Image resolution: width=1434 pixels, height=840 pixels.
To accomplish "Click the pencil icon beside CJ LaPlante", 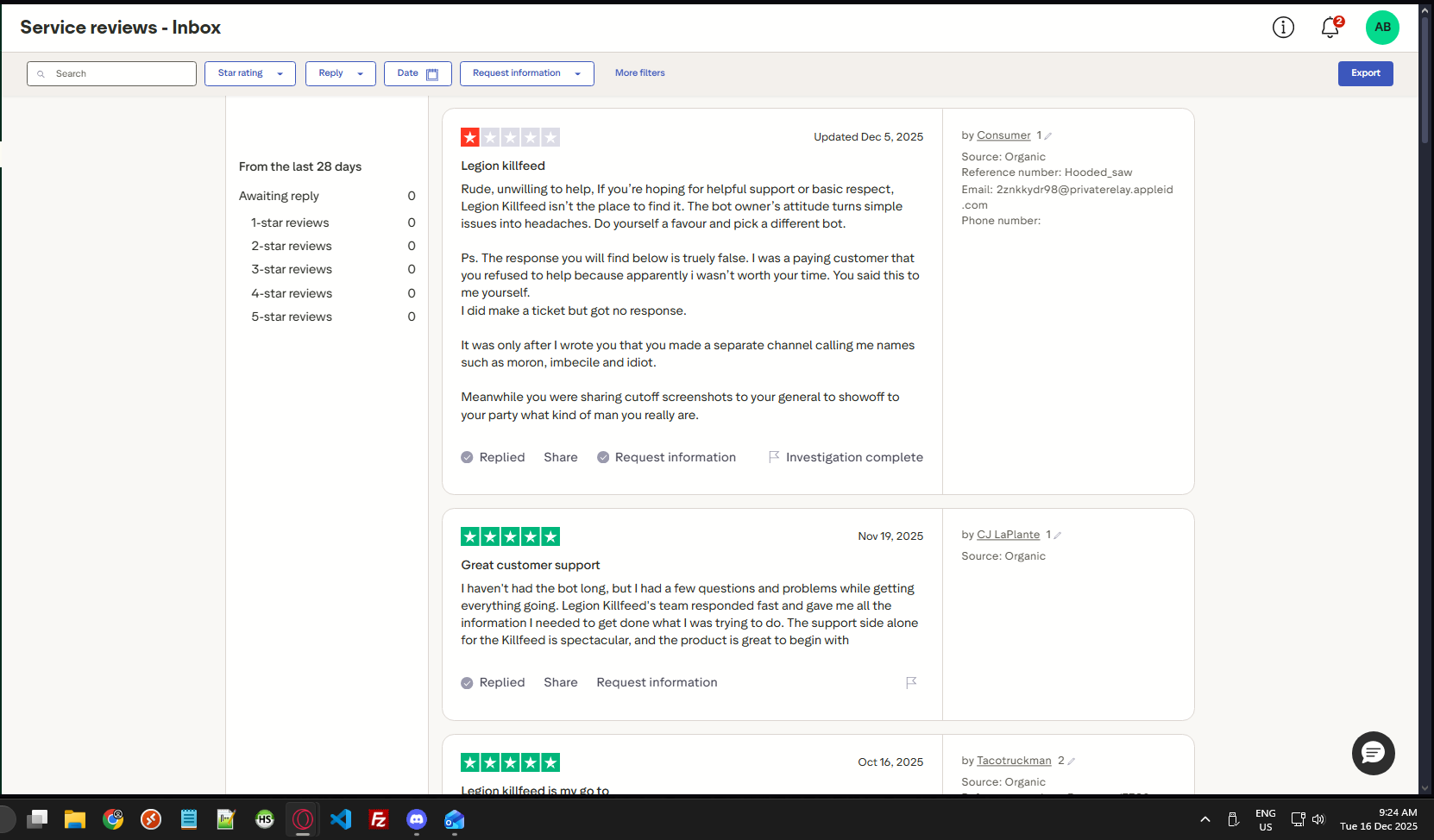I will point(1058,536).
